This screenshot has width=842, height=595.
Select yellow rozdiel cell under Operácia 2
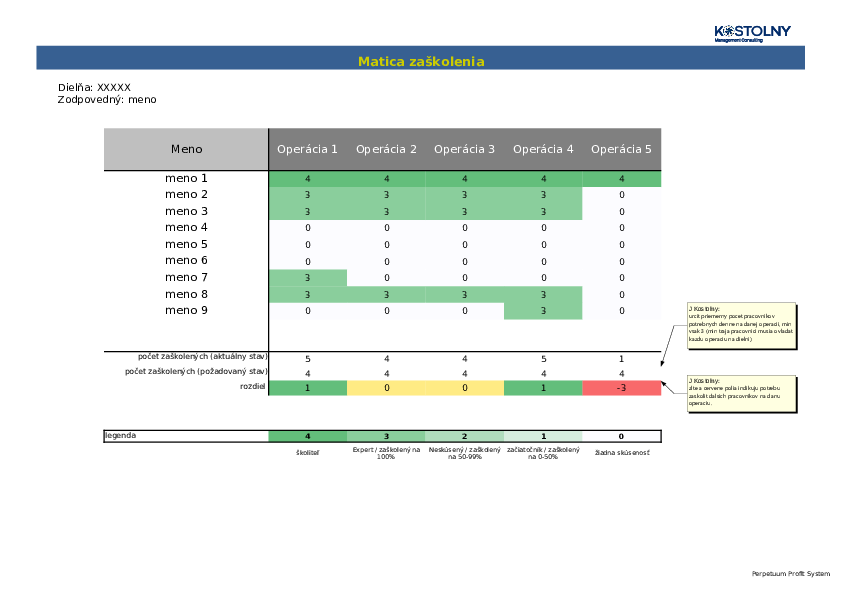pyautogui.click(x=386, y=388)
